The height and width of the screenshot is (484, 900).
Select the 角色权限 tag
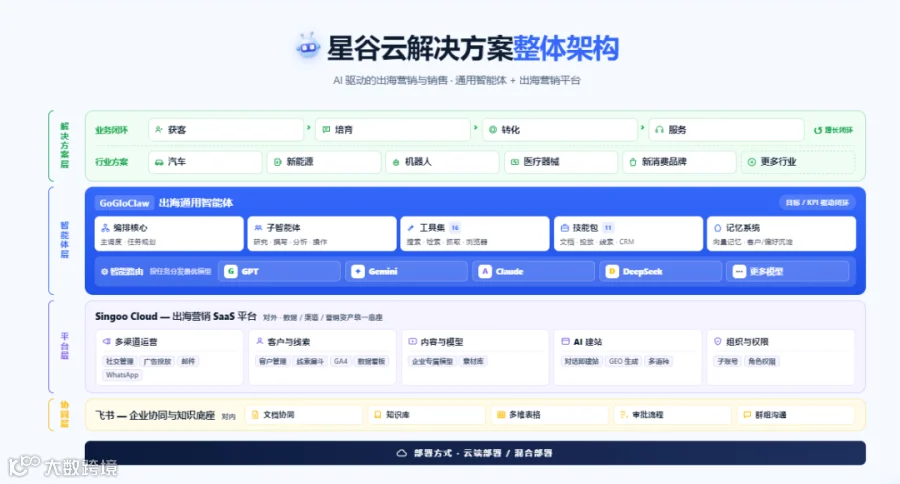(x=762, y=361)
